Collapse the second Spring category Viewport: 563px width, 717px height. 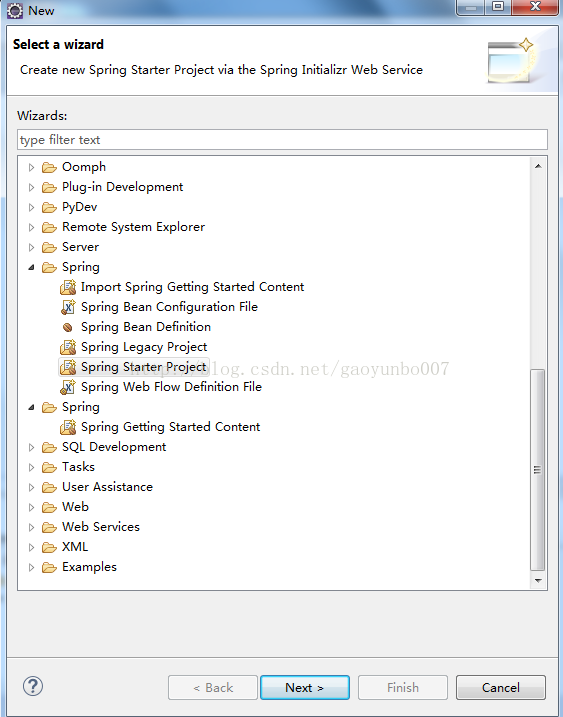click(x=31, y=407)
